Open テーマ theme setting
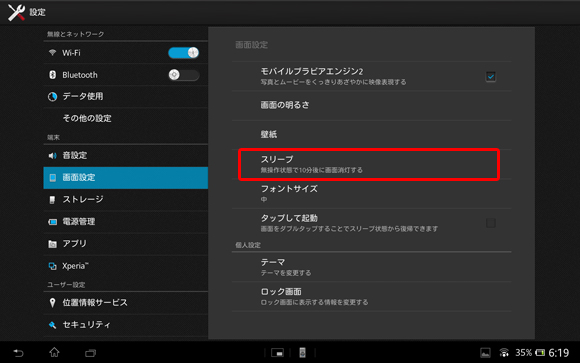The image size is (580, 363). pyautogui.click(x=372, y=267)
